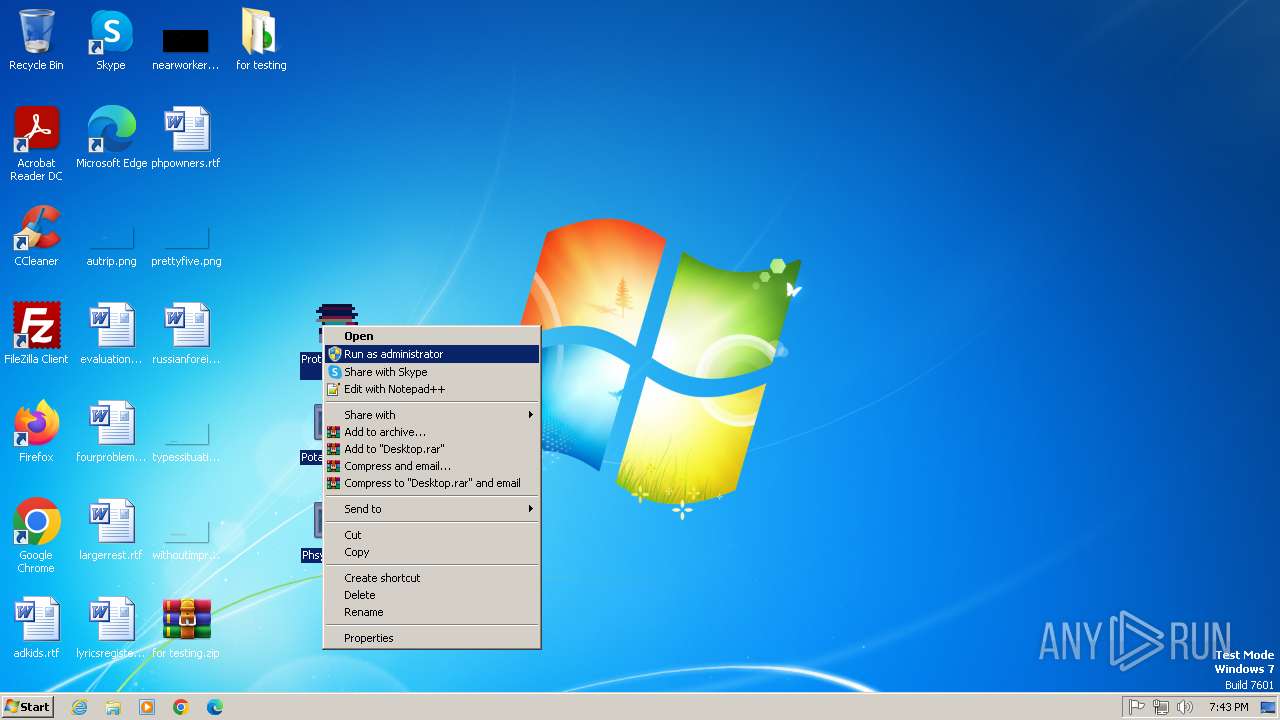This screenshot has width=1280, height=720.
Task: Open the network tray icon
Action: 1161,707
